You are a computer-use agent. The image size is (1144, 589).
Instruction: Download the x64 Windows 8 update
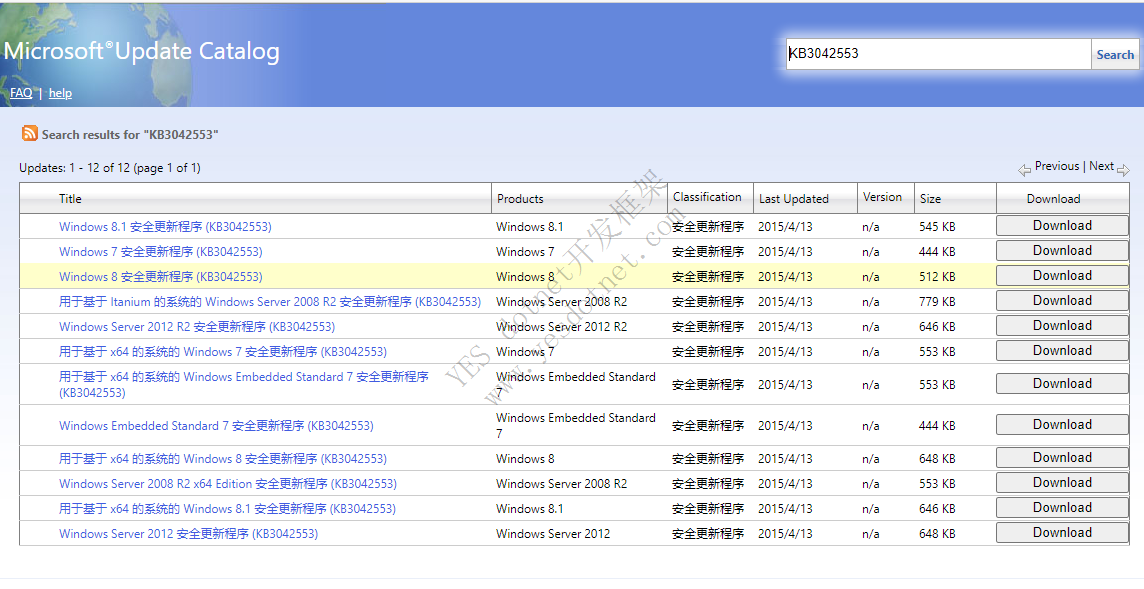pos(1062,458)
